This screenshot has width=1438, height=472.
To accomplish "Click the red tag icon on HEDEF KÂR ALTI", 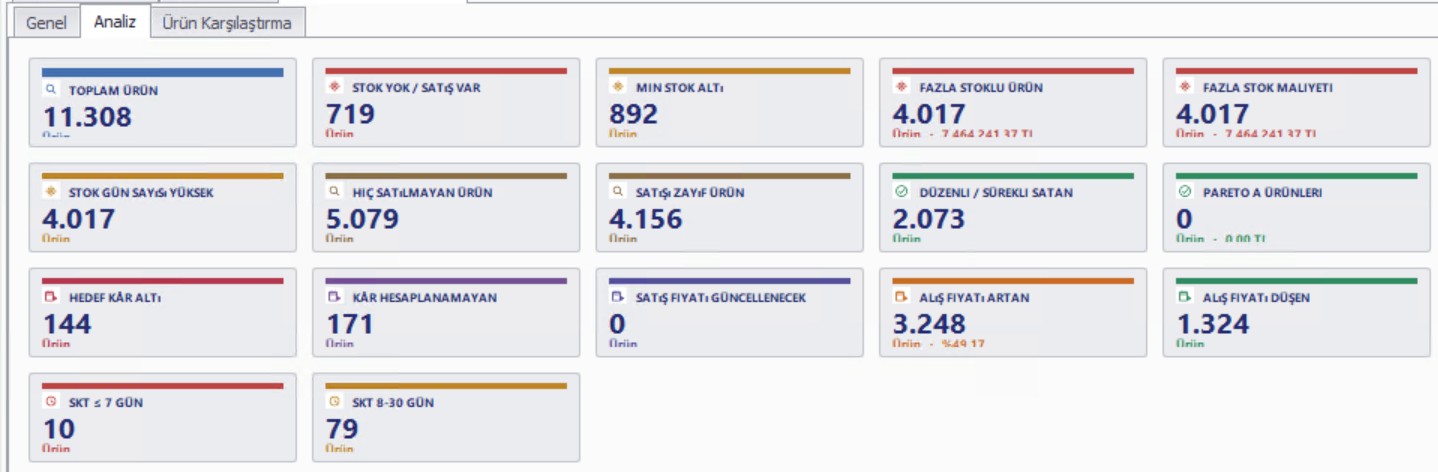I will (x=52, y=297).
